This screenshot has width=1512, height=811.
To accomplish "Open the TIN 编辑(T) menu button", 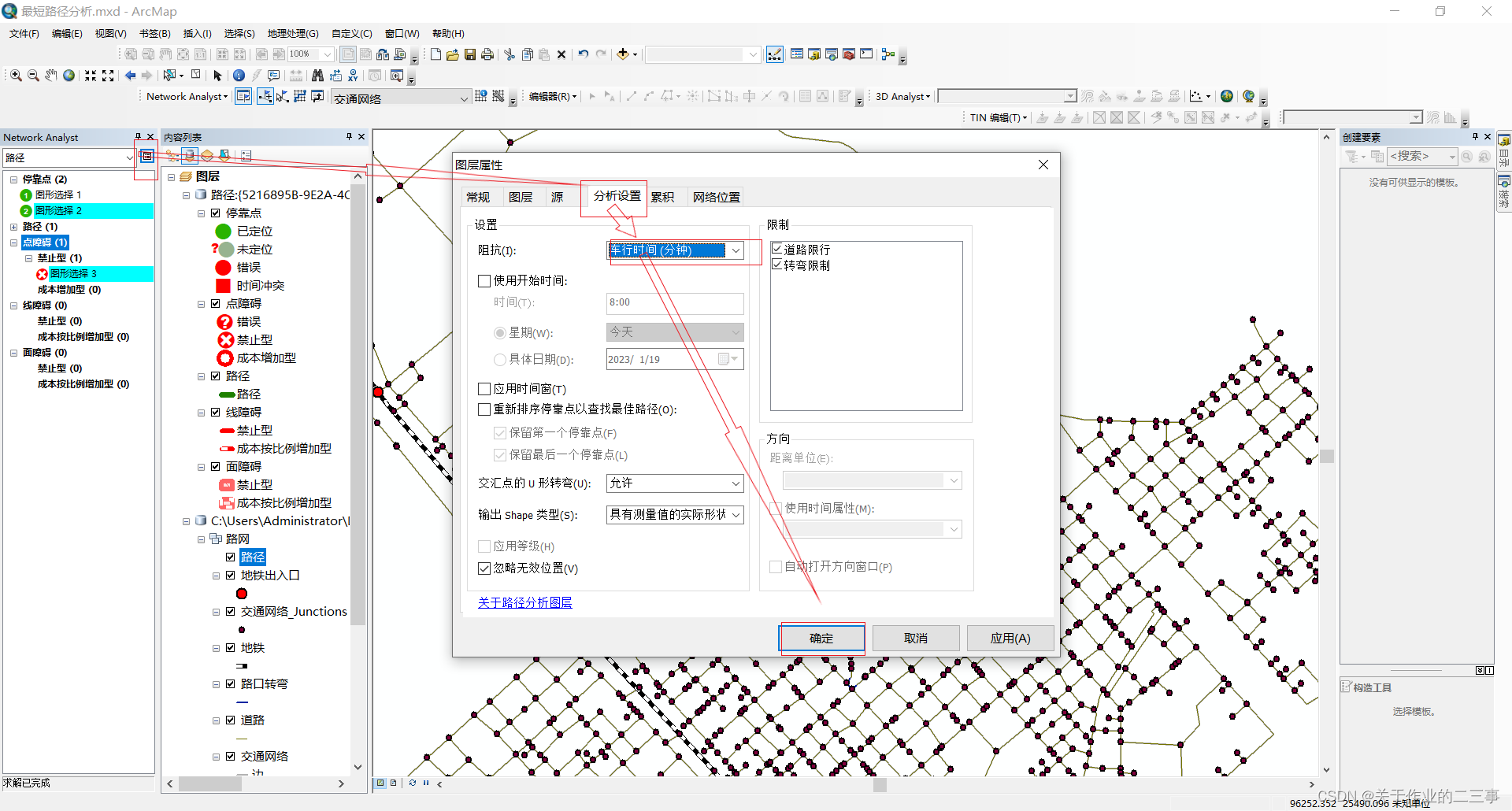I will 999,117.
